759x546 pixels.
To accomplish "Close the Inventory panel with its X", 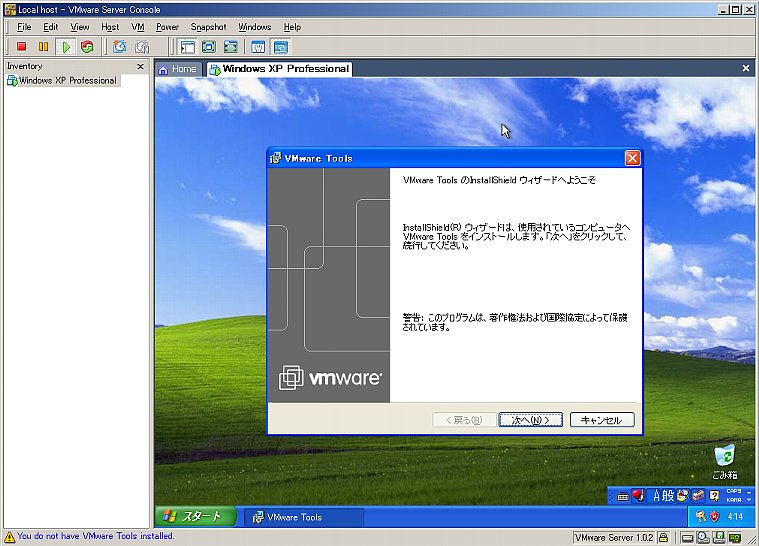I will [x=140, y=66].
